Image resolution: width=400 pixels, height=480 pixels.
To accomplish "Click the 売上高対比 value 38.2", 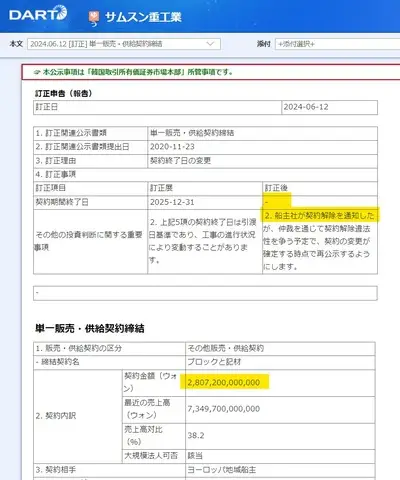I will pos(196,436).
